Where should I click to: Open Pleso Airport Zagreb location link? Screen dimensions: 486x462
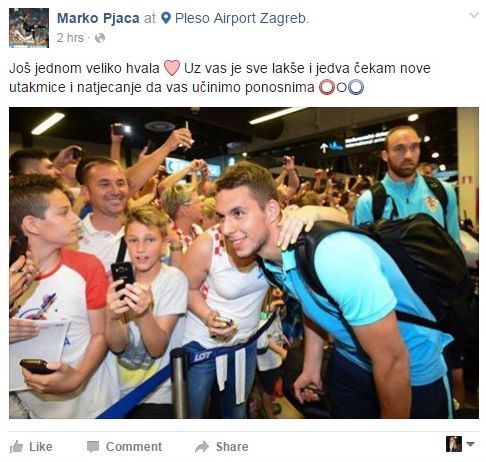point(242,18)
